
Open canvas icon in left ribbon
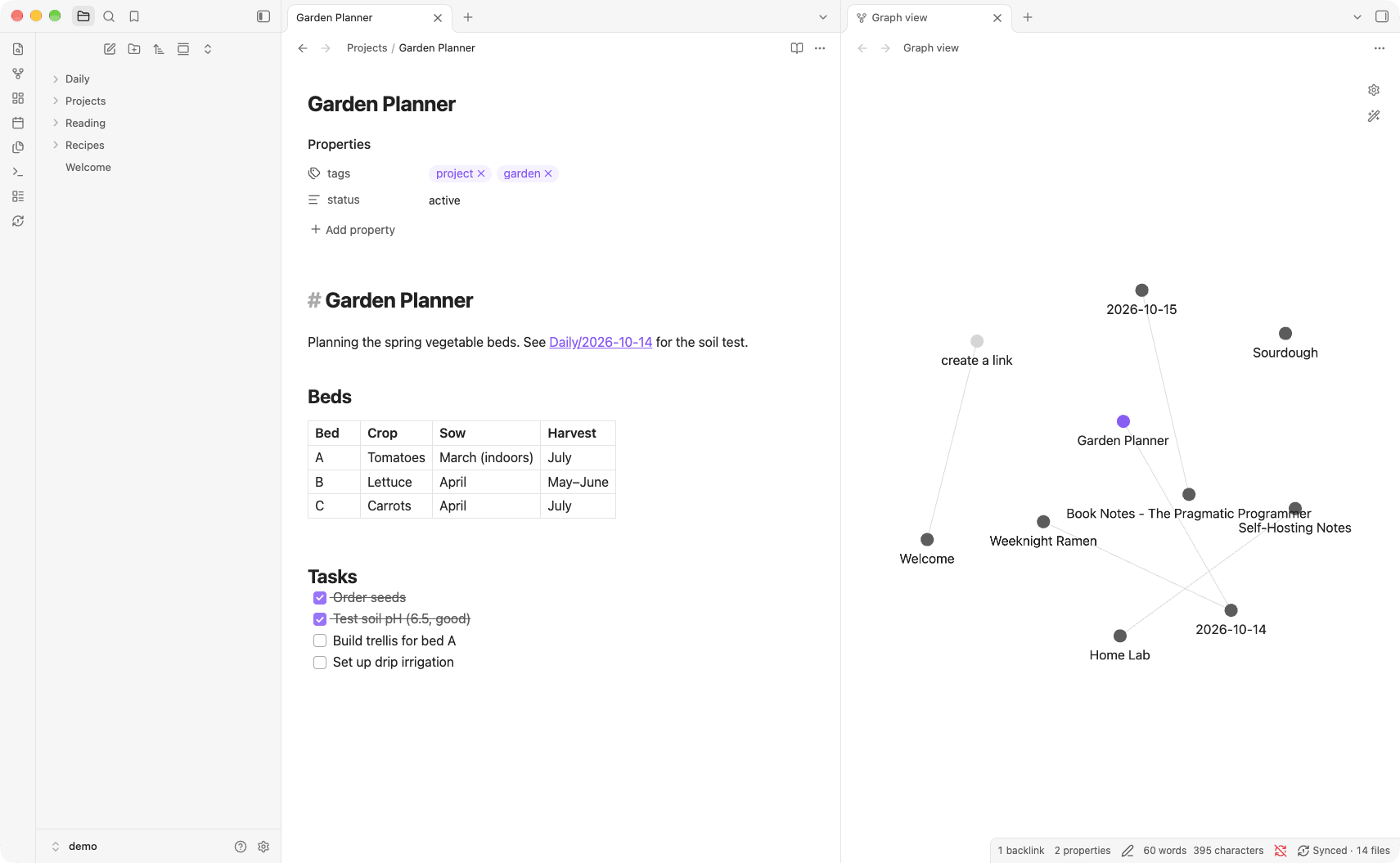coord(18,98)
